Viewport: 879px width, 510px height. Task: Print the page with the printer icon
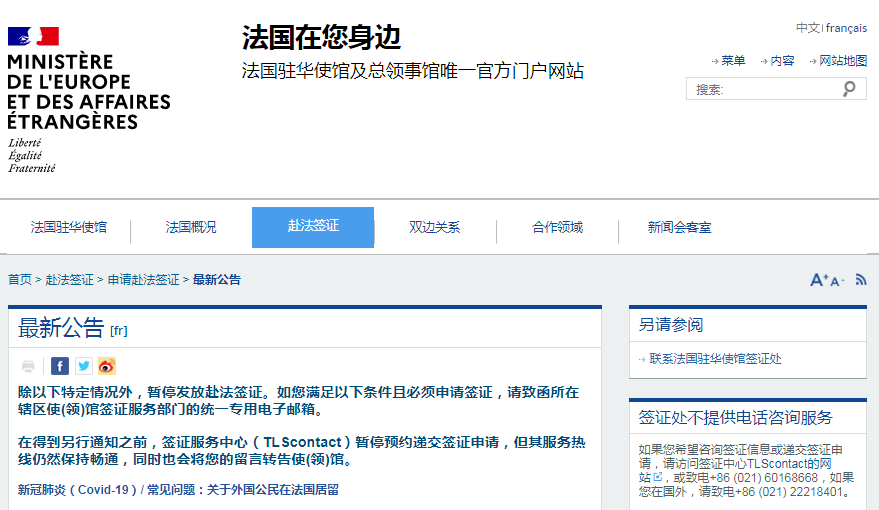click(28, 366)
